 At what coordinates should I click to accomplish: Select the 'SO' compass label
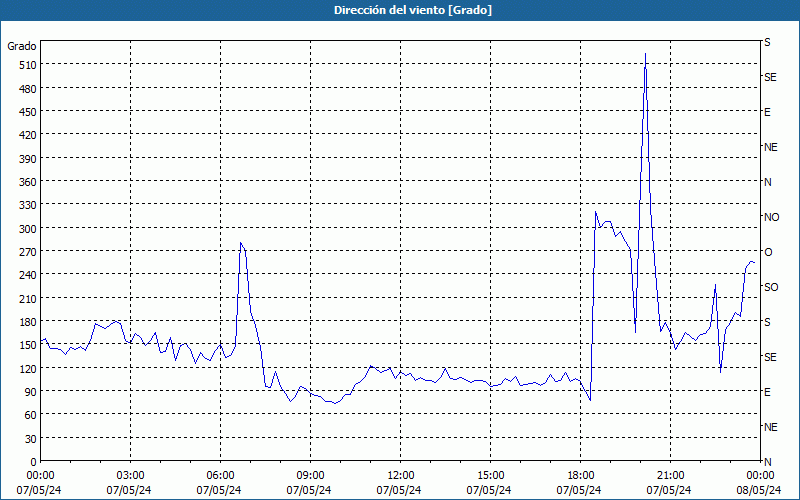coord(771,287)
